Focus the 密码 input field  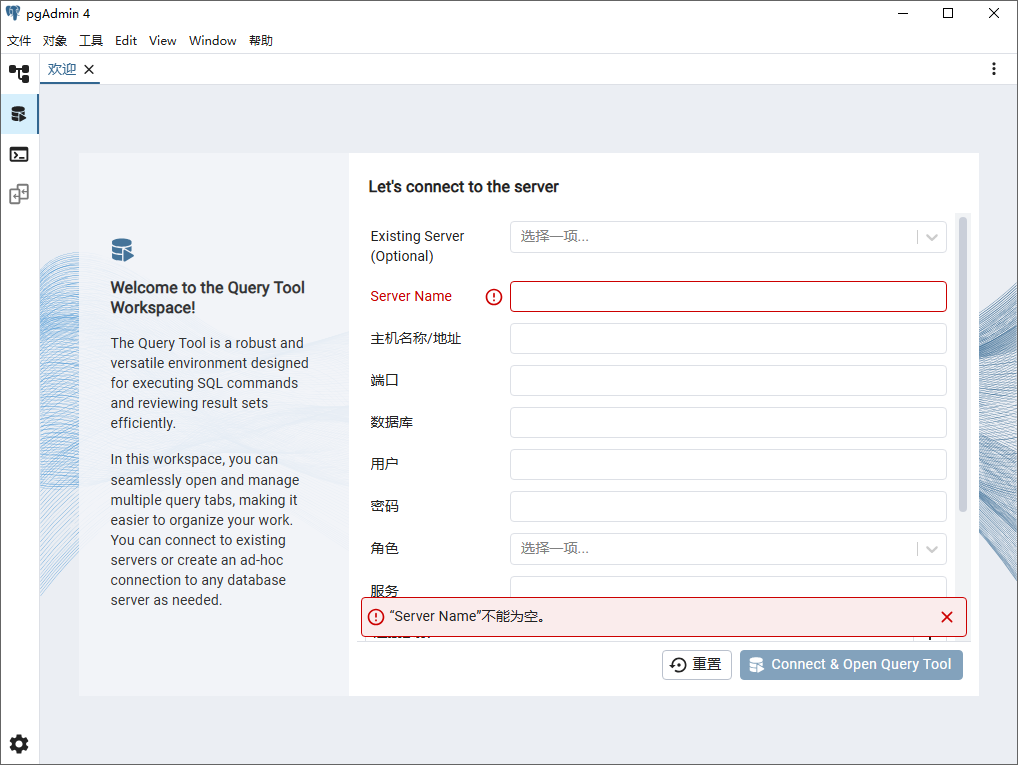[728, 507]
